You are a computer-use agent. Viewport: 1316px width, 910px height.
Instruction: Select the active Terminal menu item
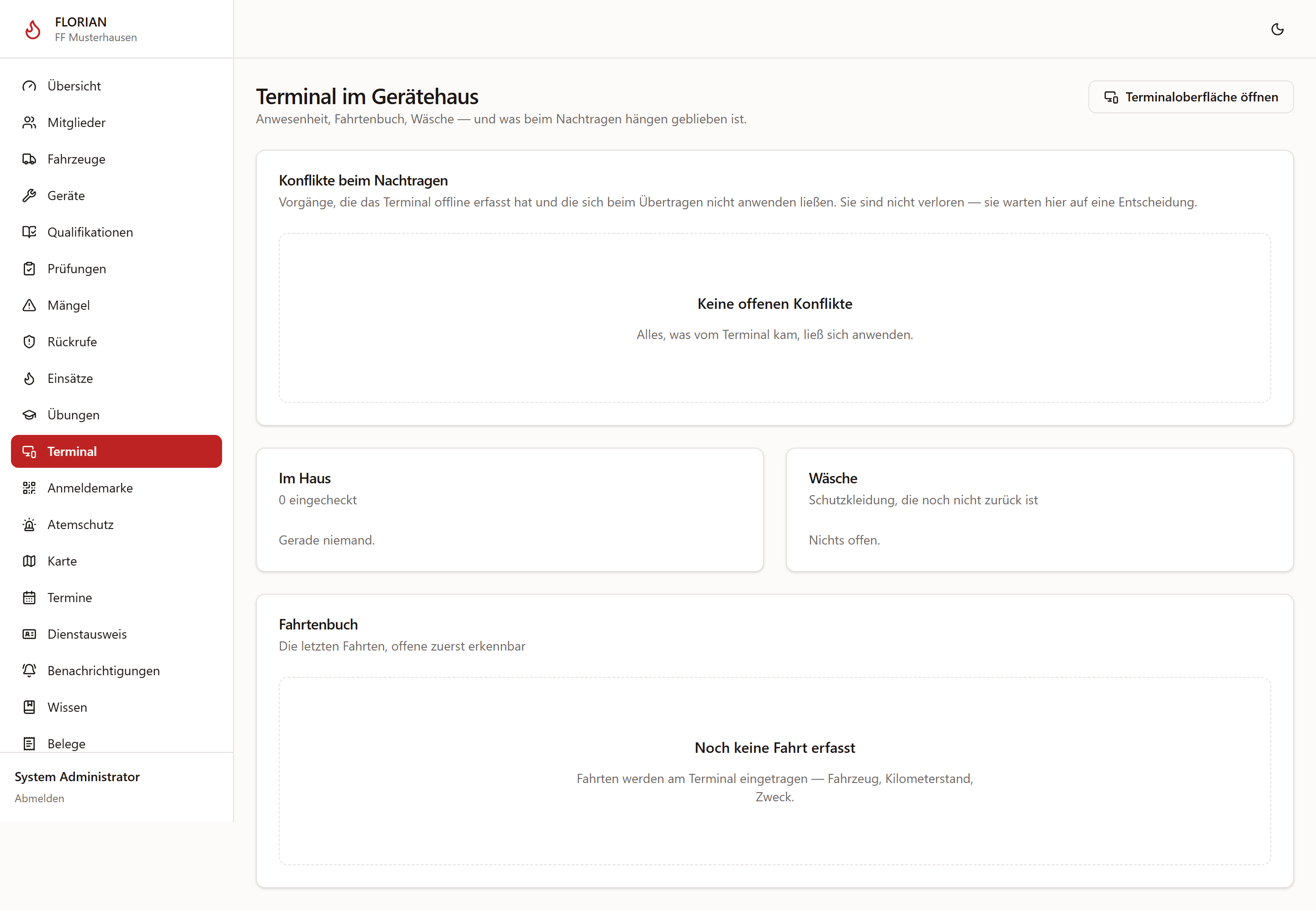pos(117,452)
